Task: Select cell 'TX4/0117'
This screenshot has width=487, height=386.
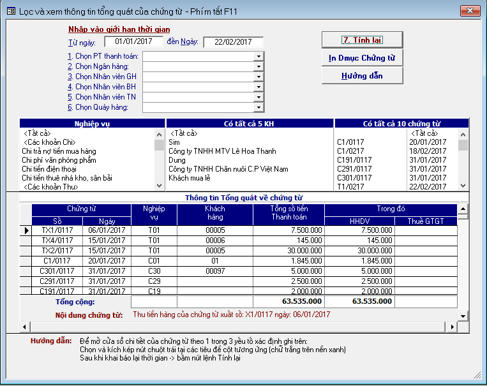Action: (x=57, y=240)
